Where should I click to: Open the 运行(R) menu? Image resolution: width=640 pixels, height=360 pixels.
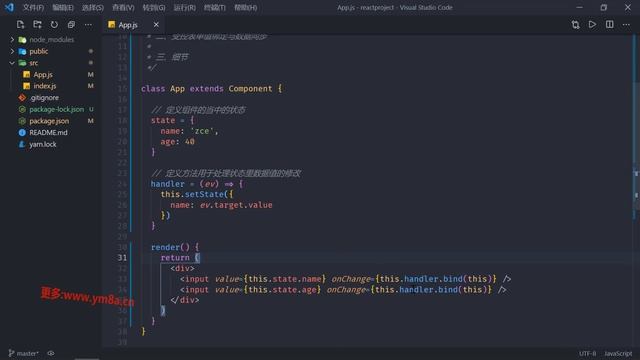coord(184,7)
